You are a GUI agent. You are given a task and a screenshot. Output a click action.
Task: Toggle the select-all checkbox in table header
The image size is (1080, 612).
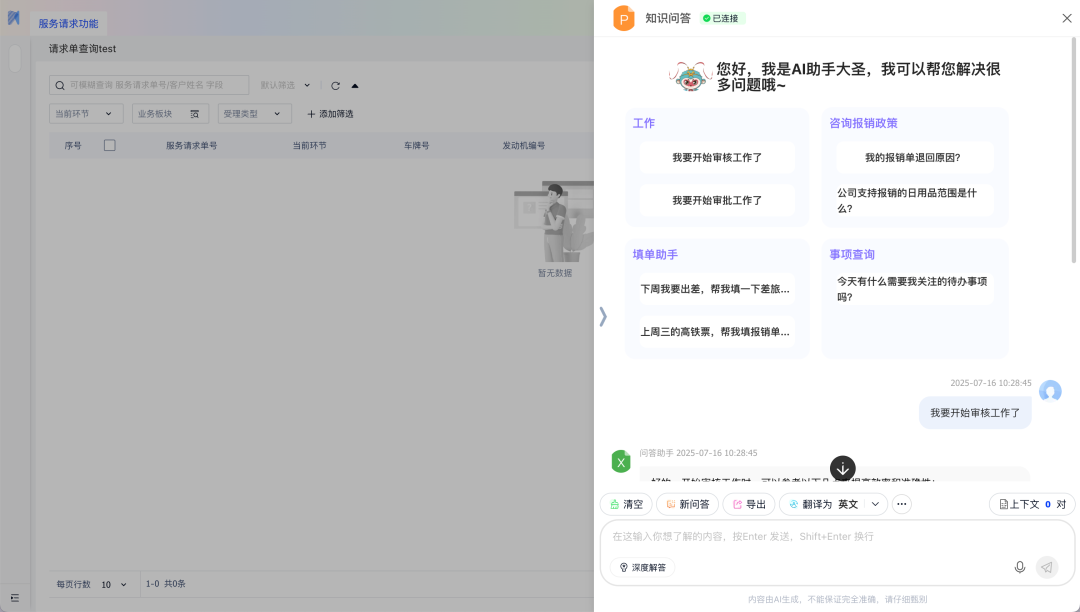tap(110, 145)
